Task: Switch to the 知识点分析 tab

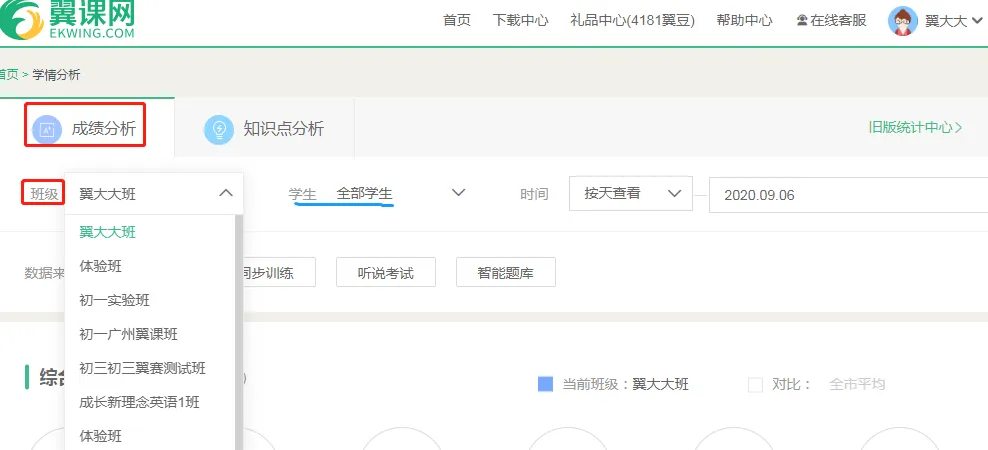Action: tap(264, 129)
